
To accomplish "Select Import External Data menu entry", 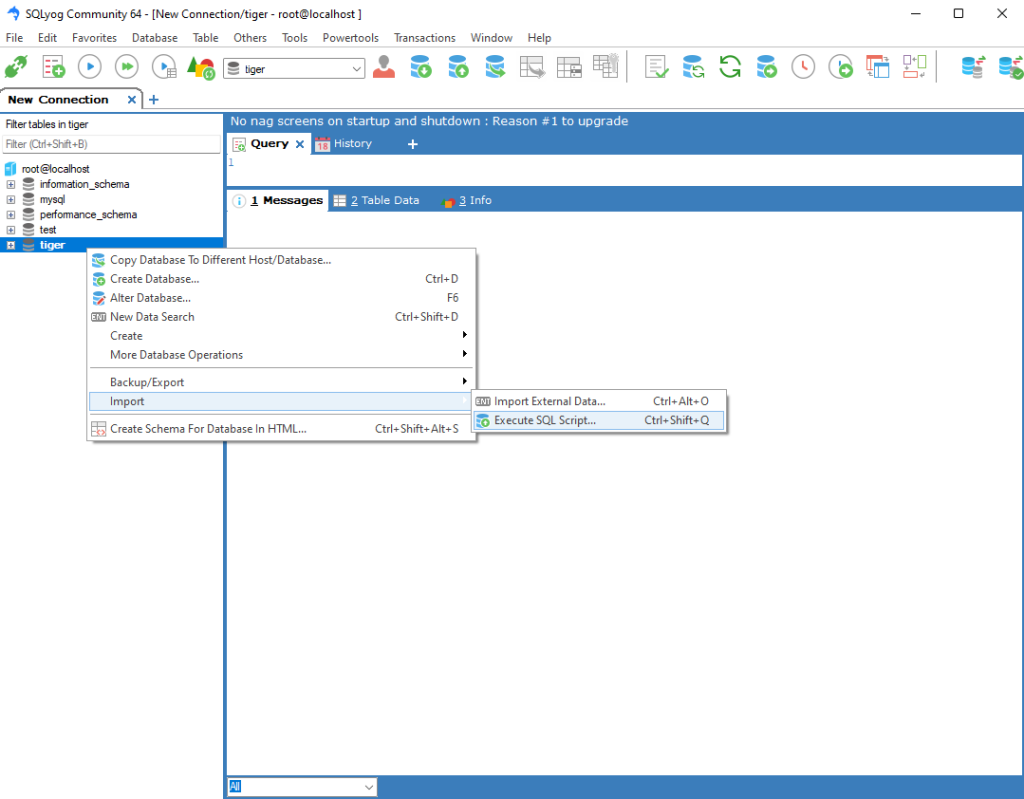I will click(x=549, y=401).
